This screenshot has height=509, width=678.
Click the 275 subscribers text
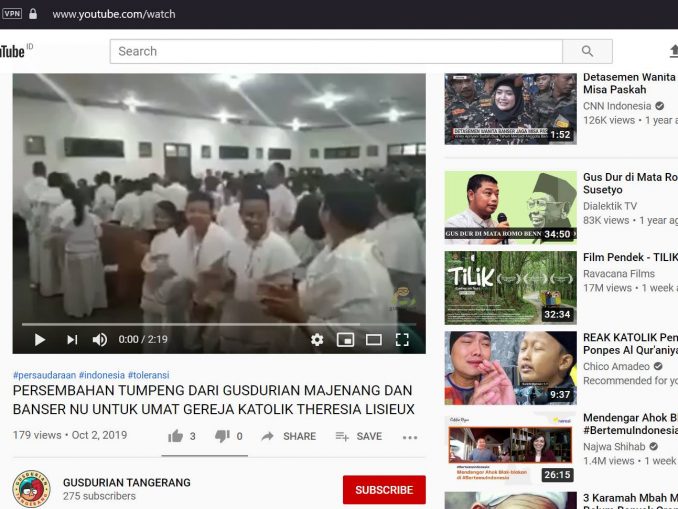coord(99,496)
